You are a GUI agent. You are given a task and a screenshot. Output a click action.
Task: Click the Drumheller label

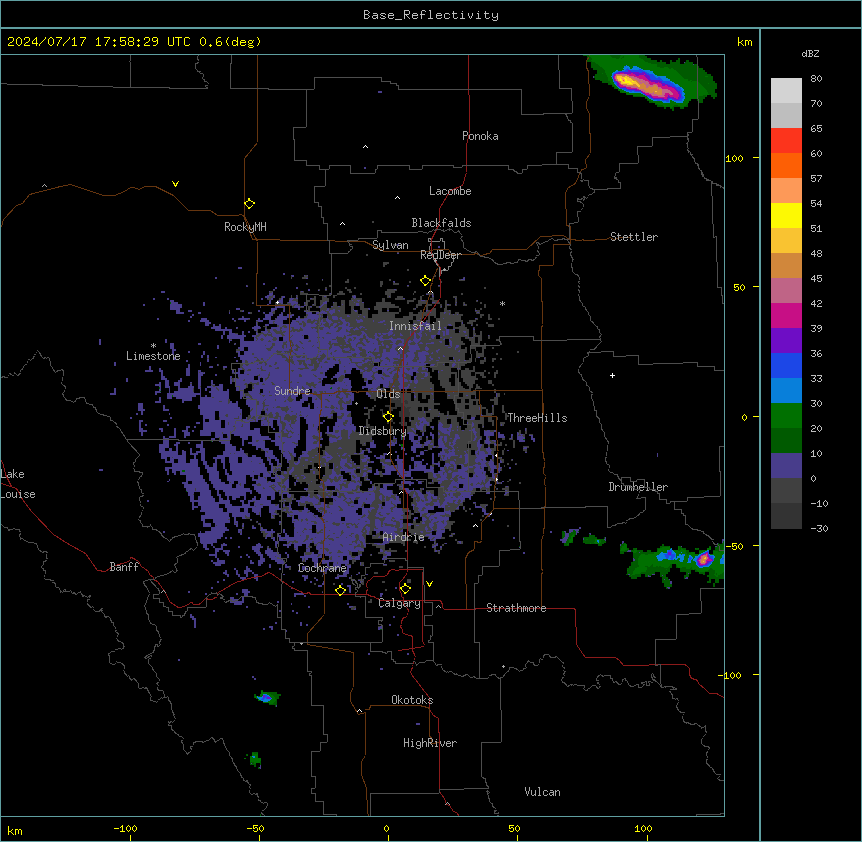638,487
